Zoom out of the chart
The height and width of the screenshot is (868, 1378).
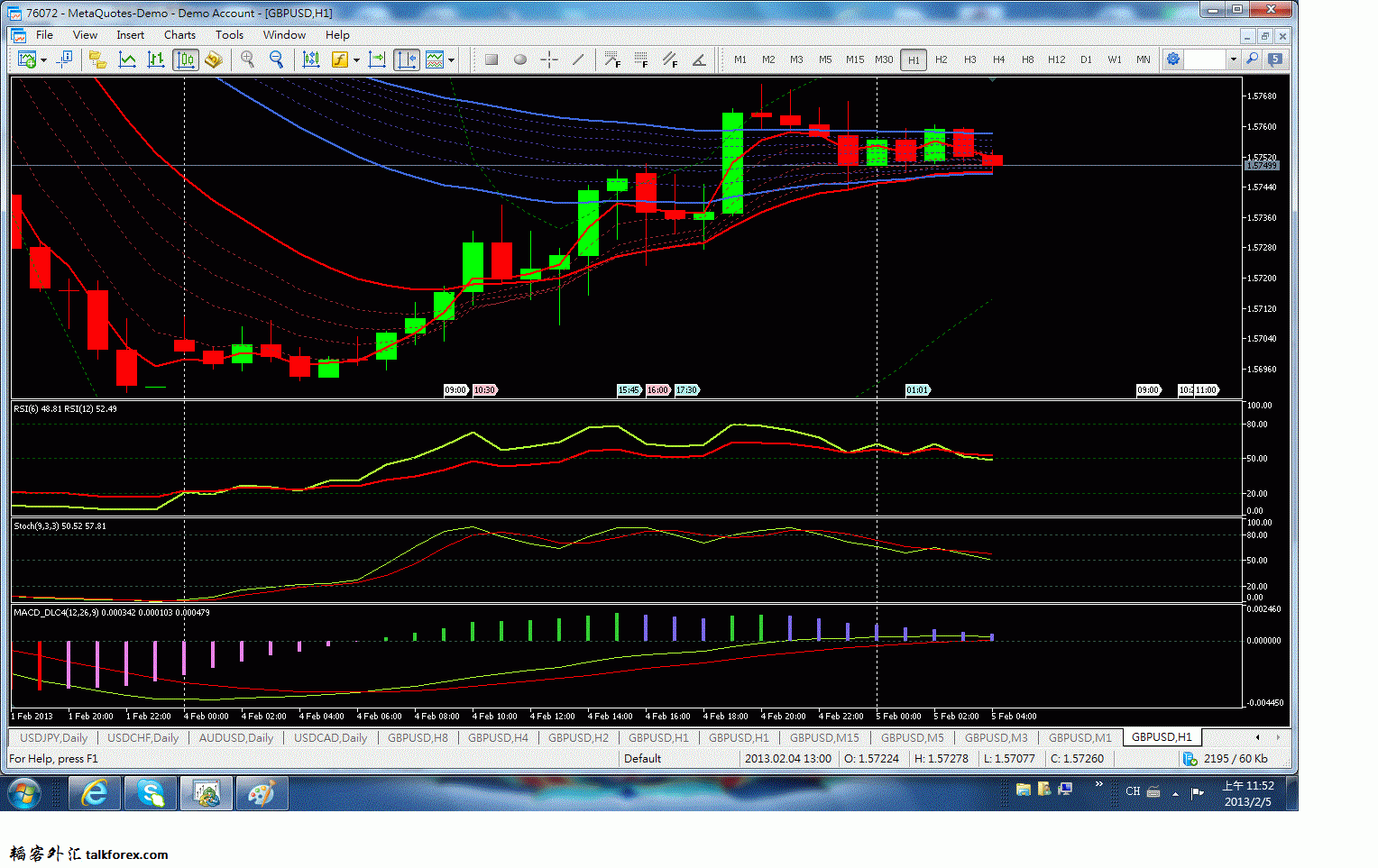276,59
